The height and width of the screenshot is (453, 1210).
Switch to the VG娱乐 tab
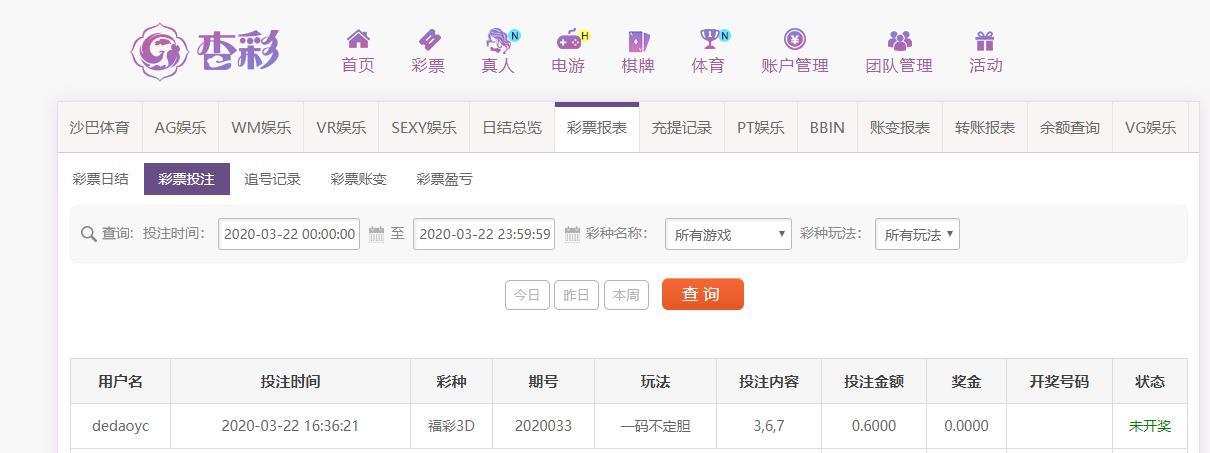(1150, 128)
